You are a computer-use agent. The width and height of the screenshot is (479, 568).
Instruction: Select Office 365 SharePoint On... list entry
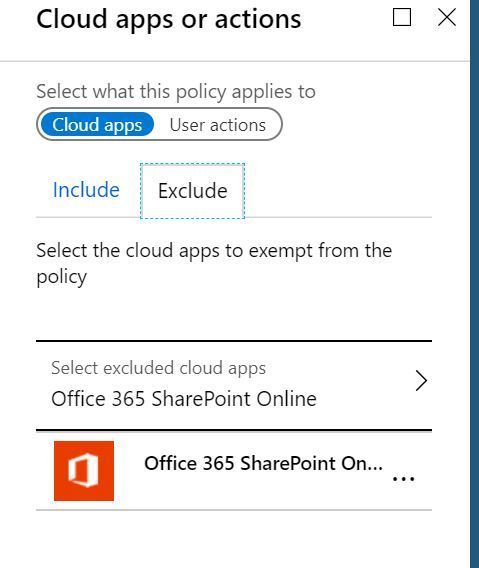click(234, 471)
